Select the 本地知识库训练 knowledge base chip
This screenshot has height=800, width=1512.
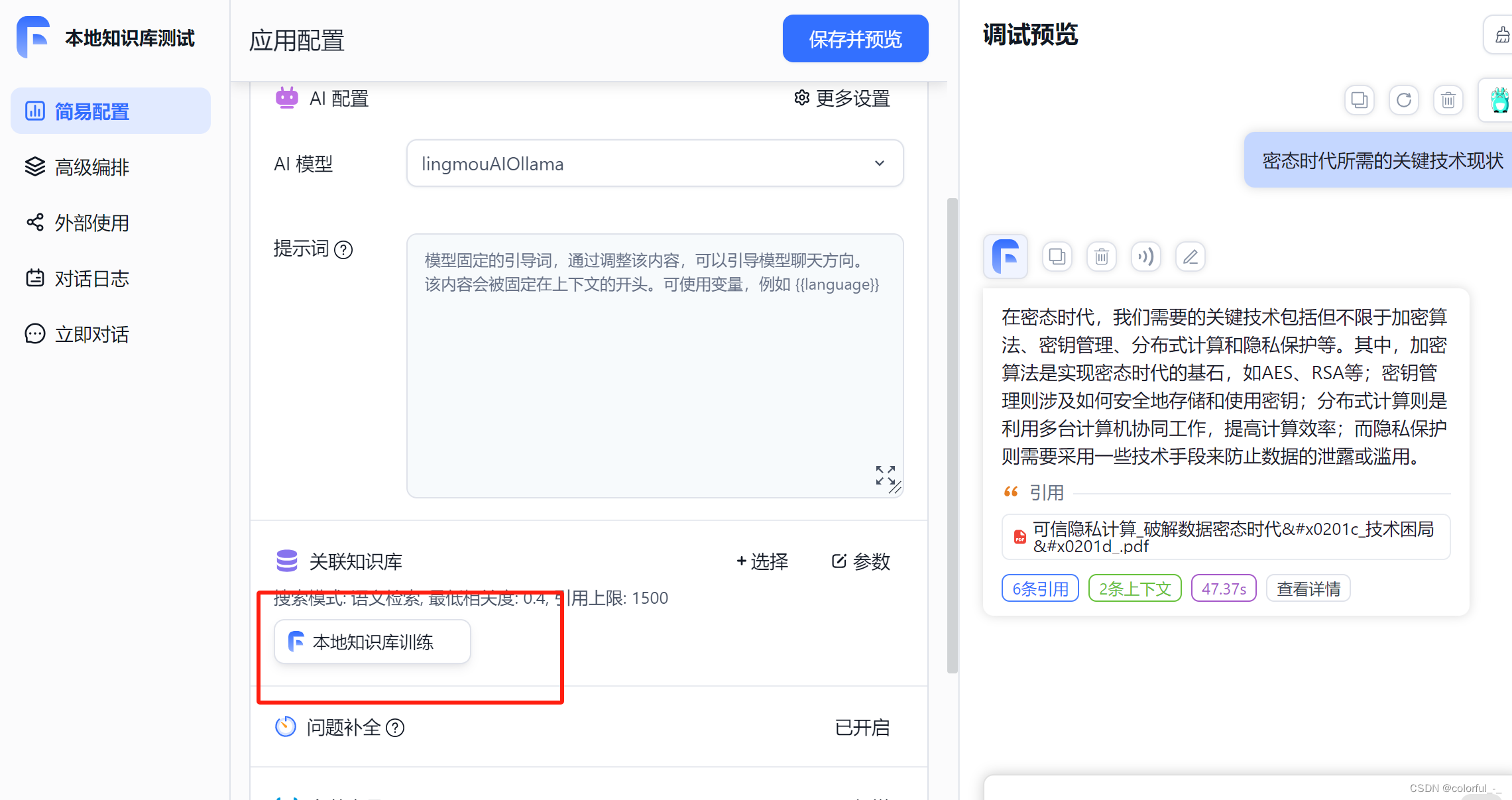373,642
